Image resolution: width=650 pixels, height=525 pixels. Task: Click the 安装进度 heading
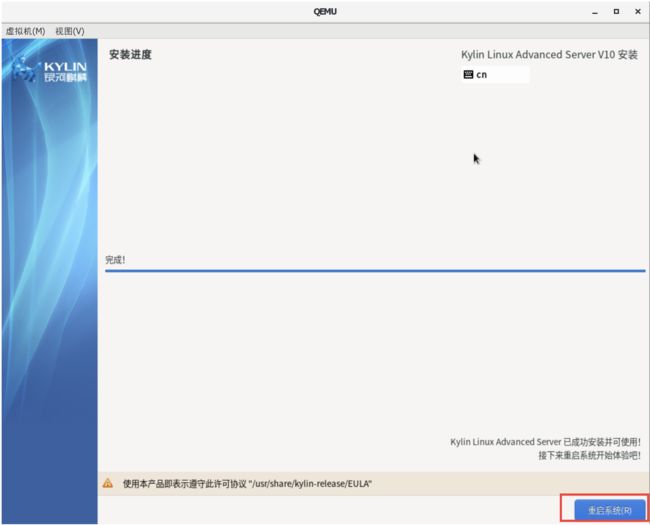[130, 55]
